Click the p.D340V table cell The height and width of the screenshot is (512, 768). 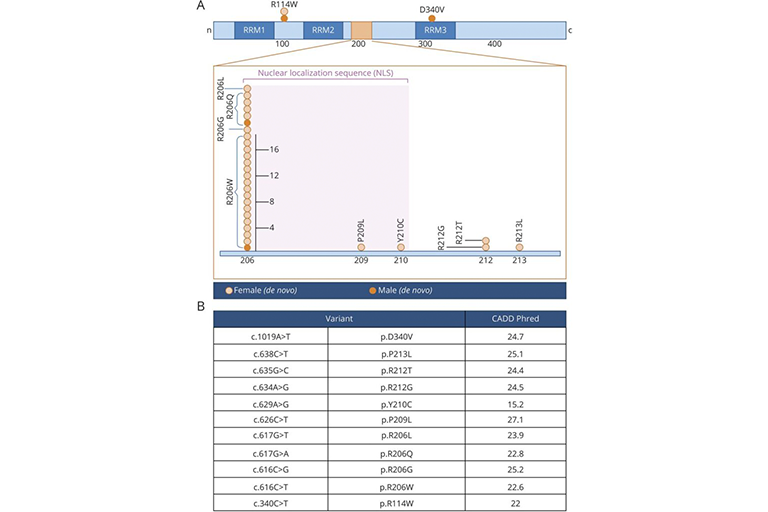click(397, 337)
